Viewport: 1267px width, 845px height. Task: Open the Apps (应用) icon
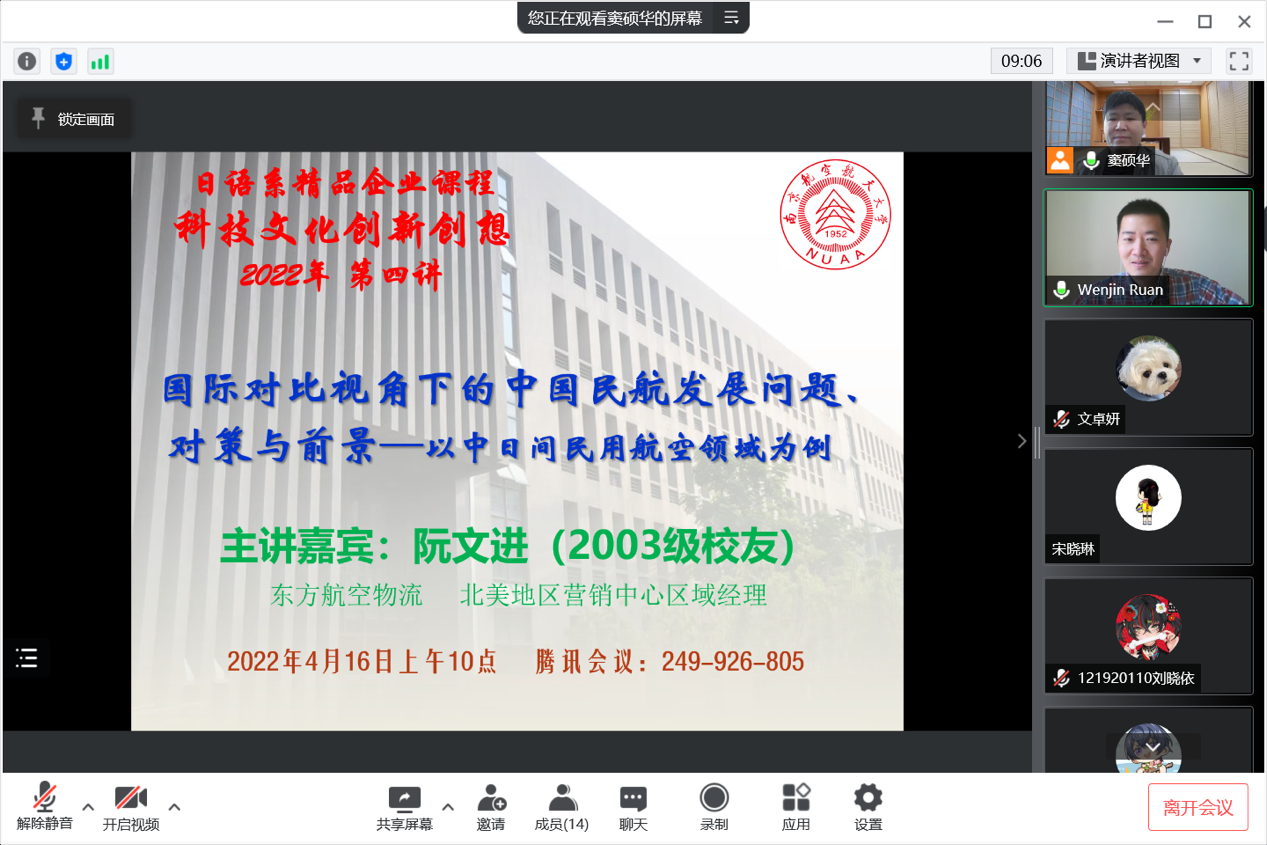(796, 806)
